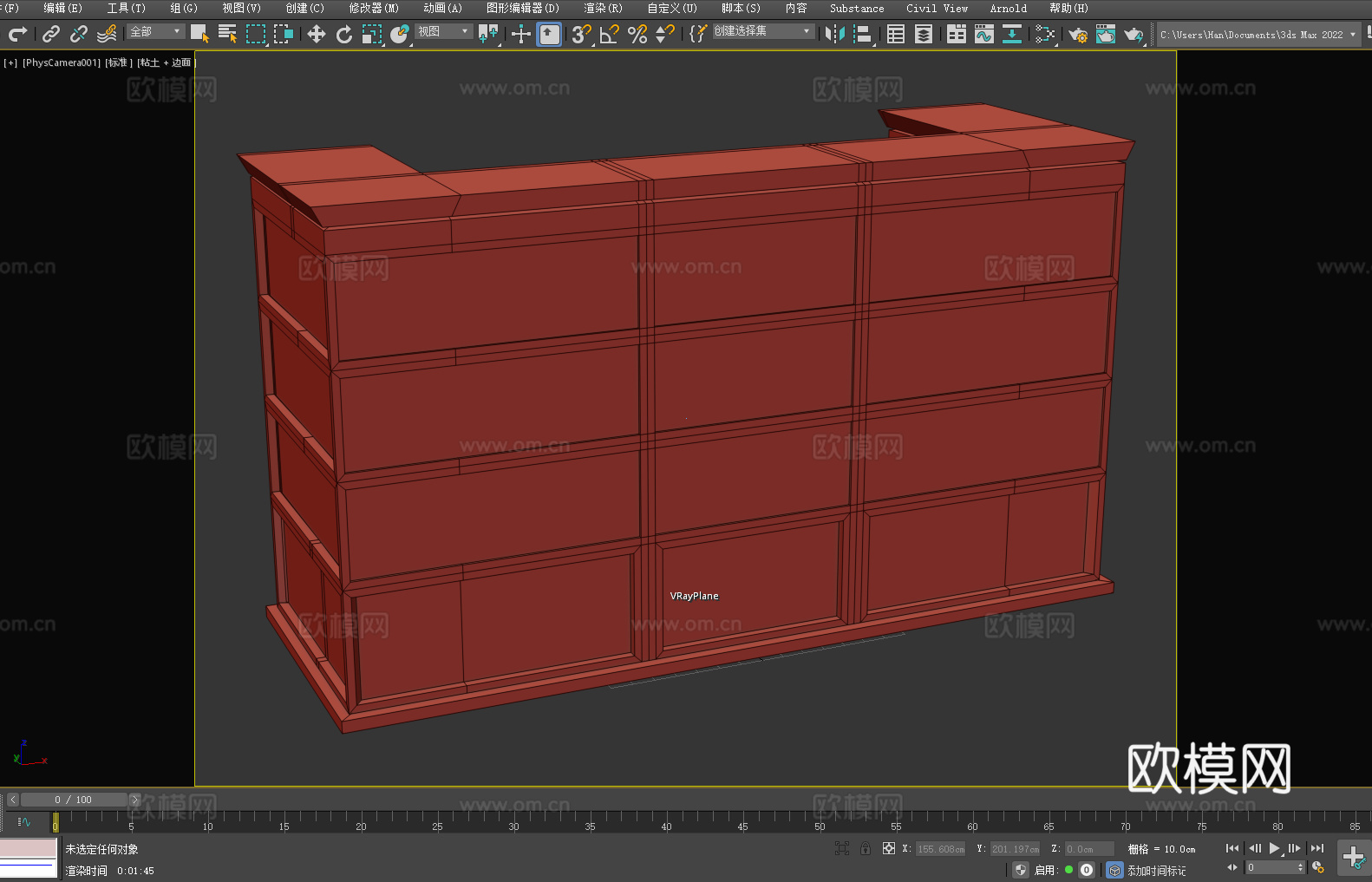
Task: Toggle Percent Snap
Action: (x=637, y=34)
